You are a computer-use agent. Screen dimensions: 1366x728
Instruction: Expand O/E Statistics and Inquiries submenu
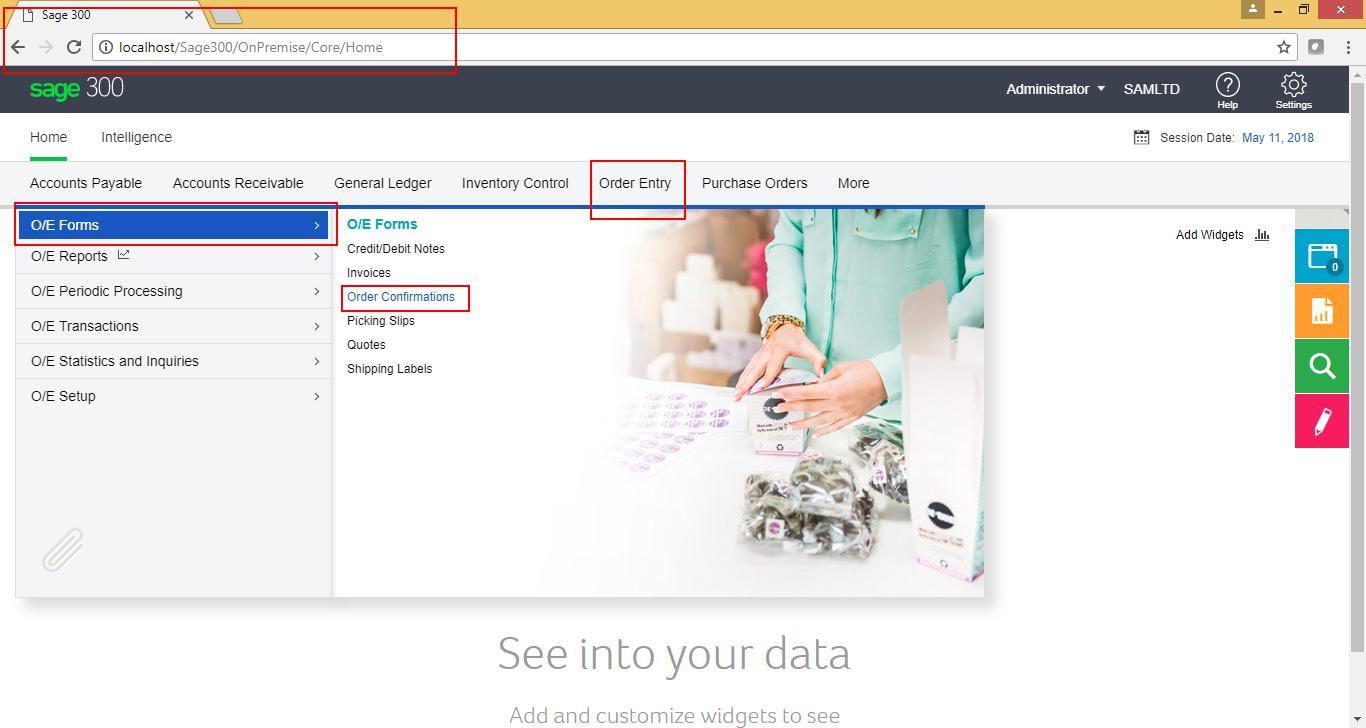174,361
